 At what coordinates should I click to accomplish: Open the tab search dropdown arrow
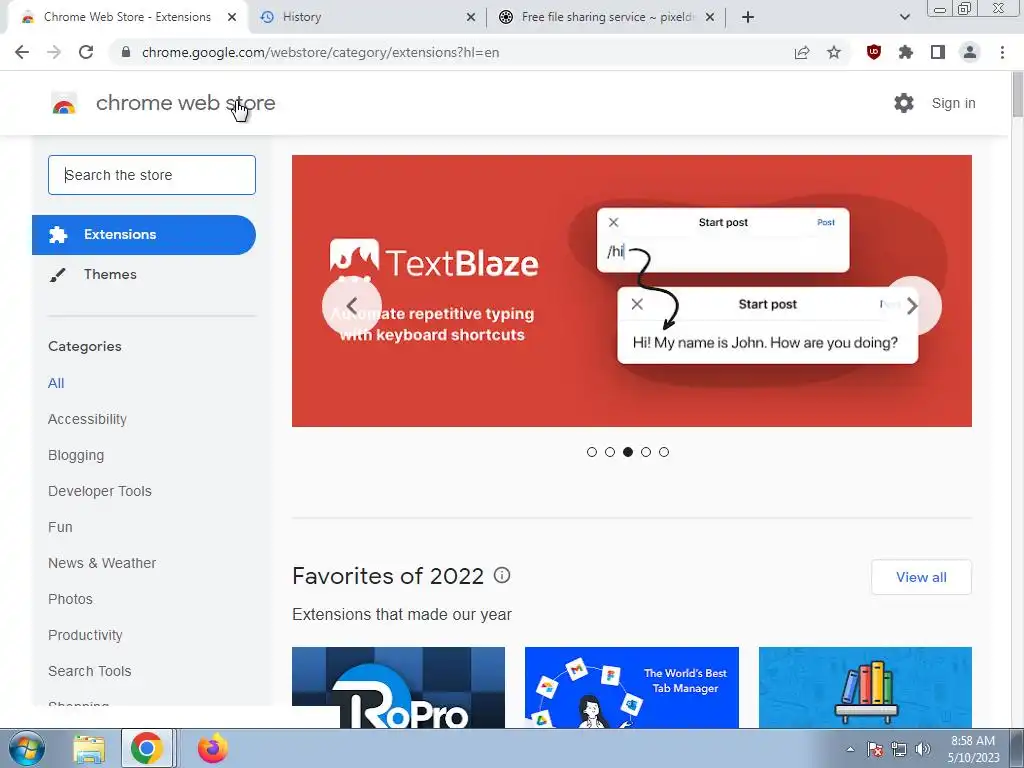904,17
